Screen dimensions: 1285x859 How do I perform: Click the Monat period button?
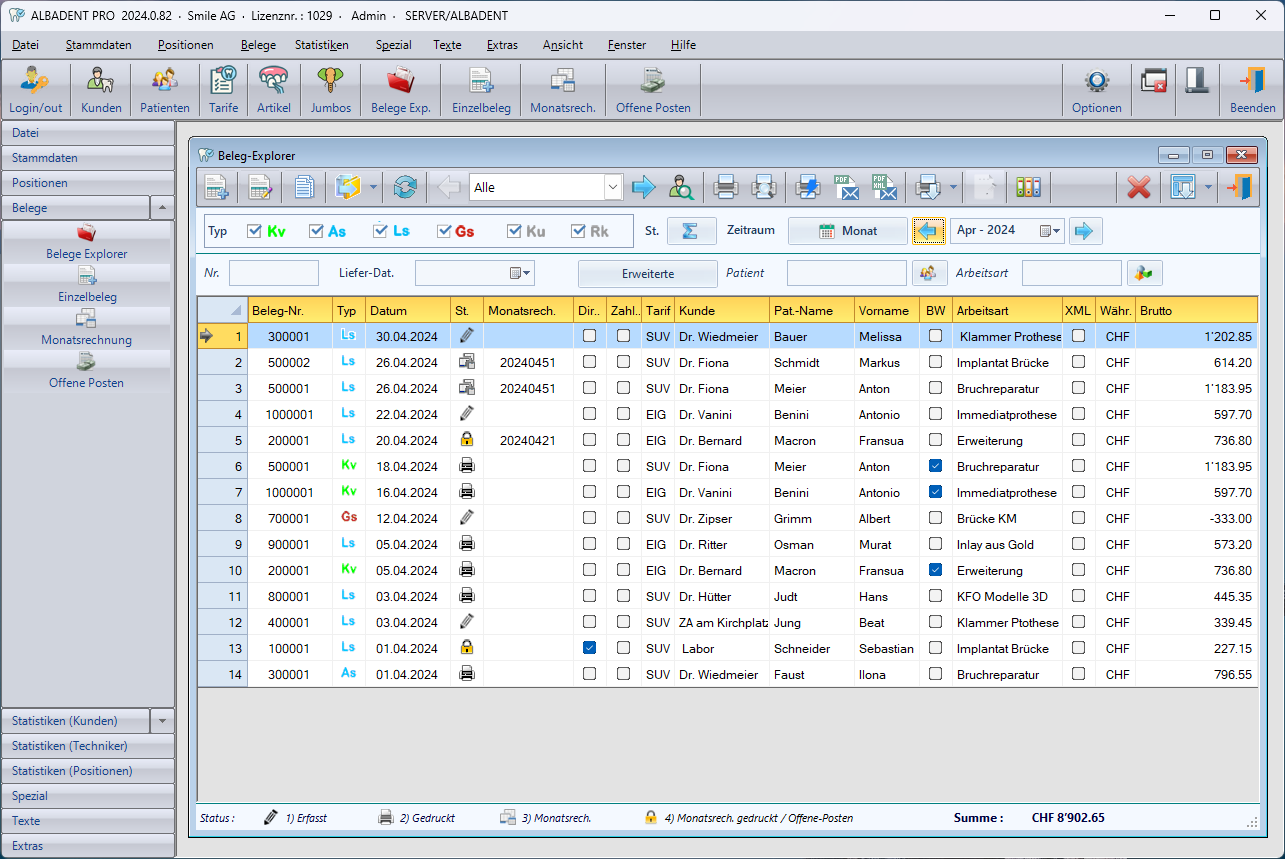click(x=847, y=231)
